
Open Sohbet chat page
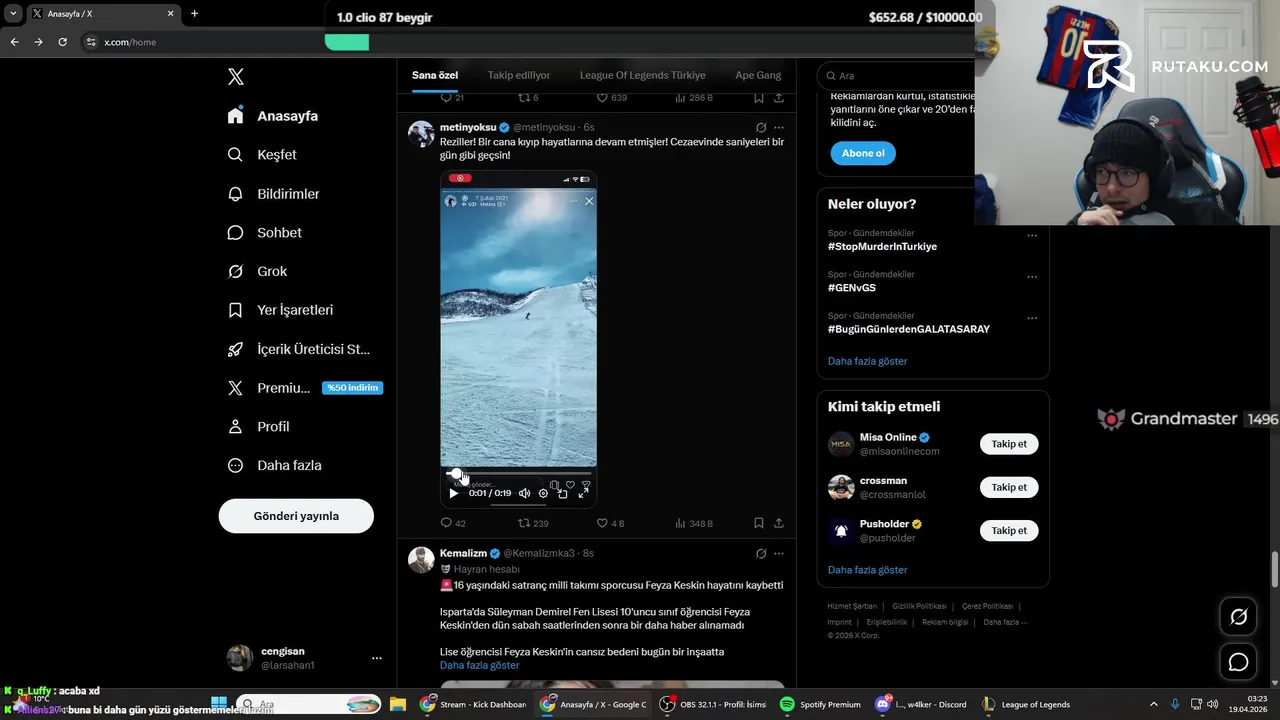click(x=264, y=233)
